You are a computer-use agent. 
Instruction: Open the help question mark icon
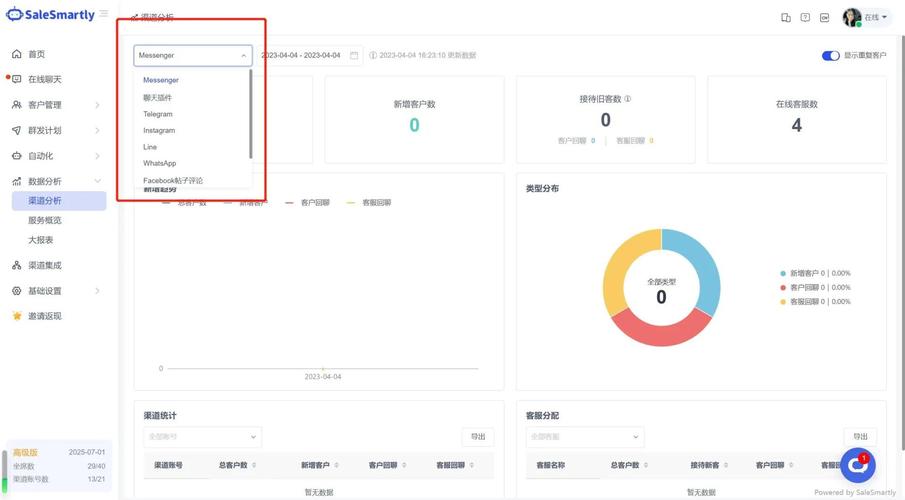pos(805,18)
